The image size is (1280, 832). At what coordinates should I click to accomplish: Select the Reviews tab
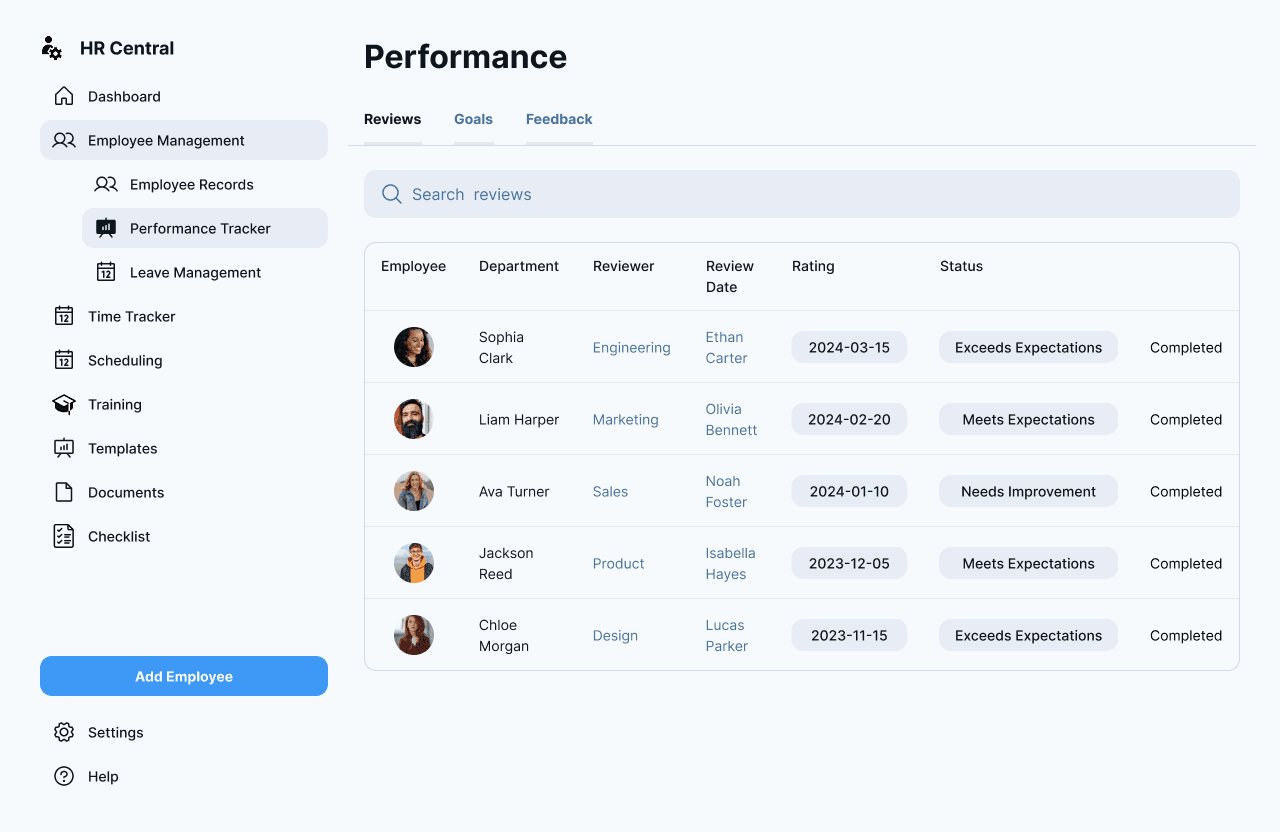(392, 119)
